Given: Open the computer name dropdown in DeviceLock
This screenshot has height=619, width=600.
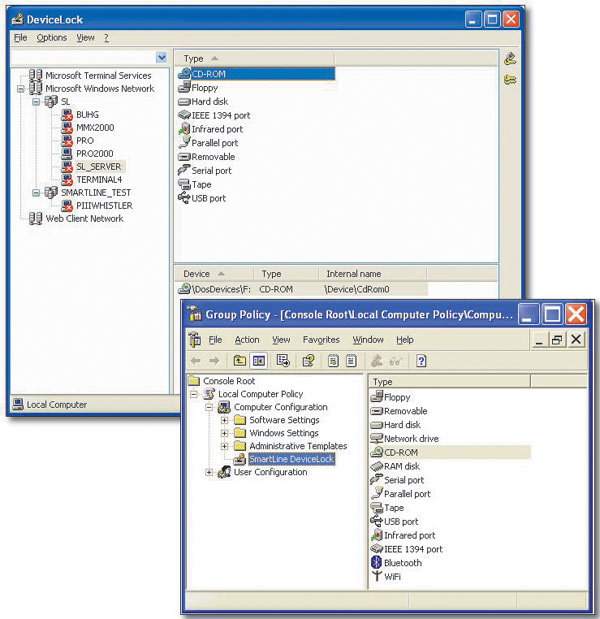Looking at the screenshot, I should [161, 58].
